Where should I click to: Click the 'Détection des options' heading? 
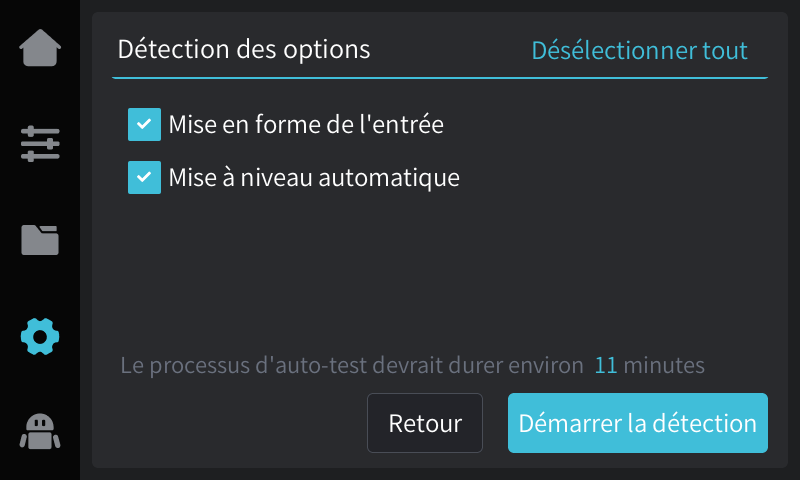tap(244, 49)
